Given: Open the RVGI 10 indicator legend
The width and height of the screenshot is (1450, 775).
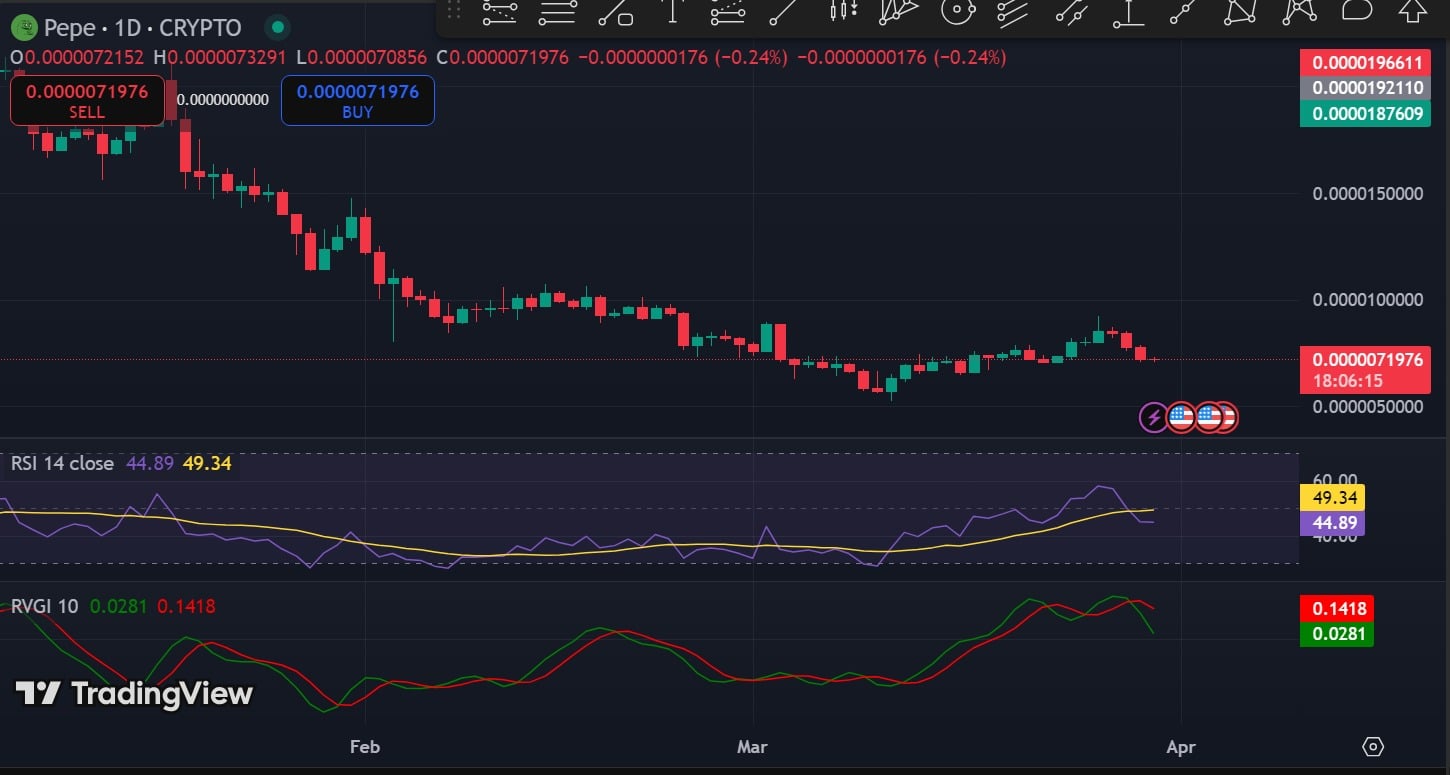Looking at the screenshot, I should [46, 606].
